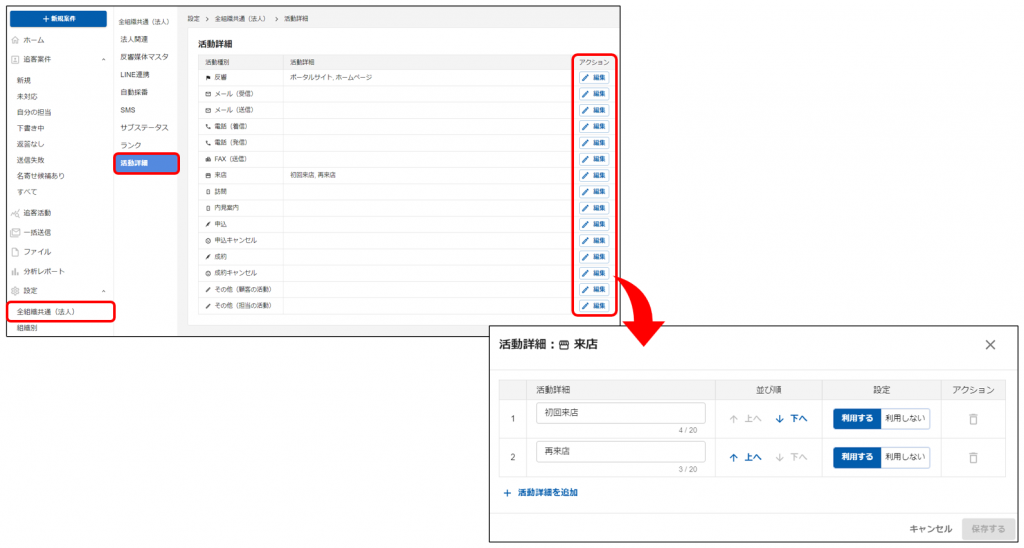The width and height of the screenshot is (1024, 548).
Task: Click the 再来店 text field
Action: 620,452
